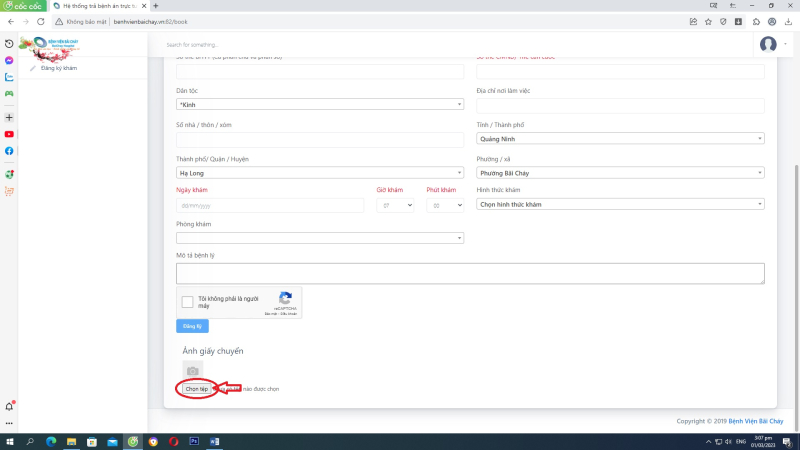The height and width of the screenshot is (450, 800).
Task: Reload the page with the refresh button
Action: click(41, 21)
